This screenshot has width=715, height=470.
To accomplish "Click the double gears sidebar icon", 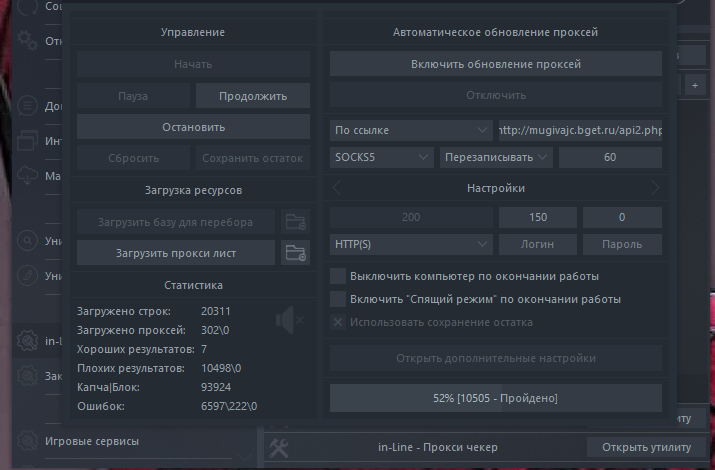I will click(x=27, y=40).
